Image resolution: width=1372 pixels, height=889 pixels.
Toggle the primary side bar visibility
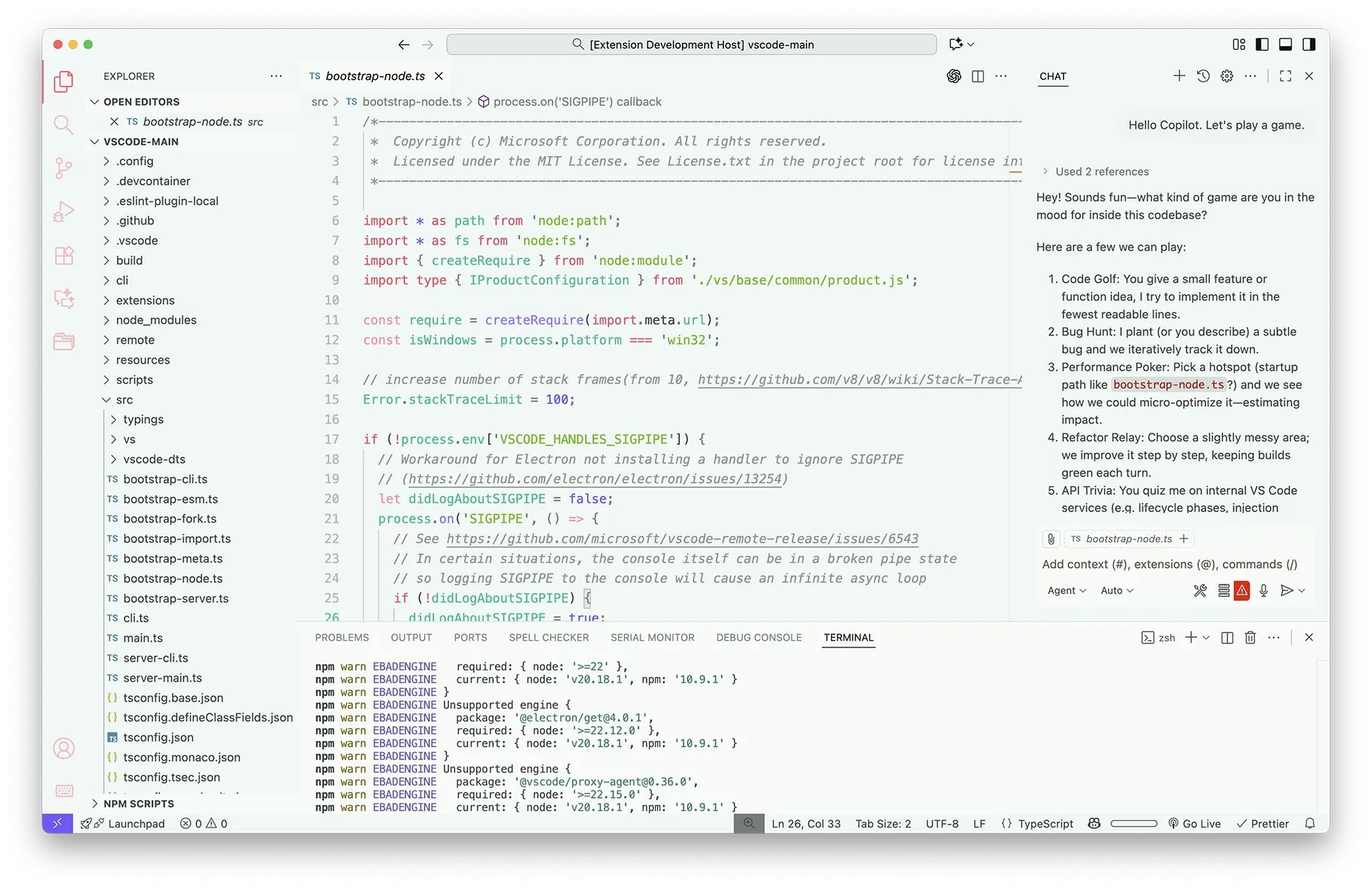(x=1262, y=44)
